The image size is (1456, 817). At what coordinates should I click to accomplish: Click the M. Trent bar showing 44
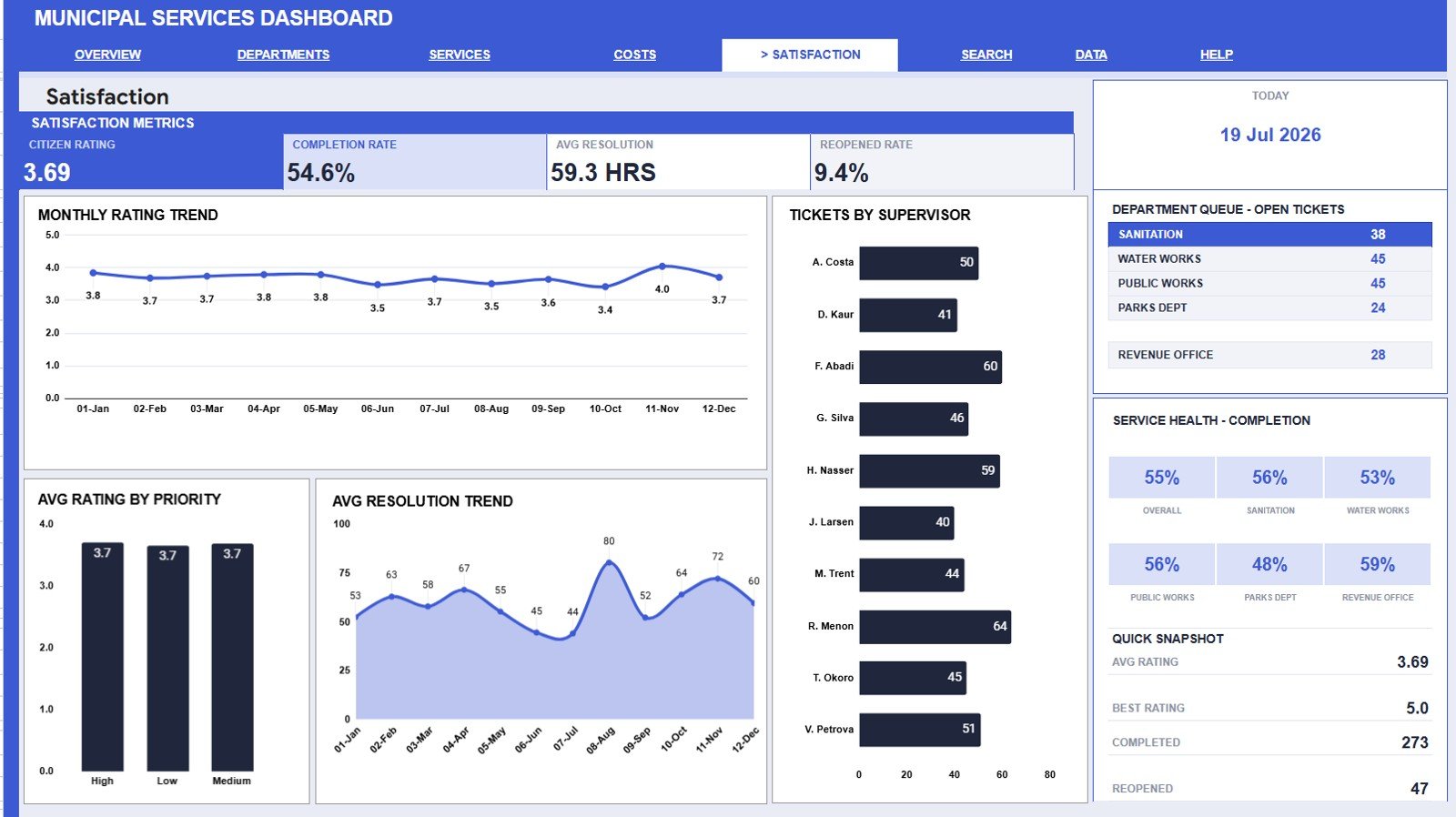[911, 574]
